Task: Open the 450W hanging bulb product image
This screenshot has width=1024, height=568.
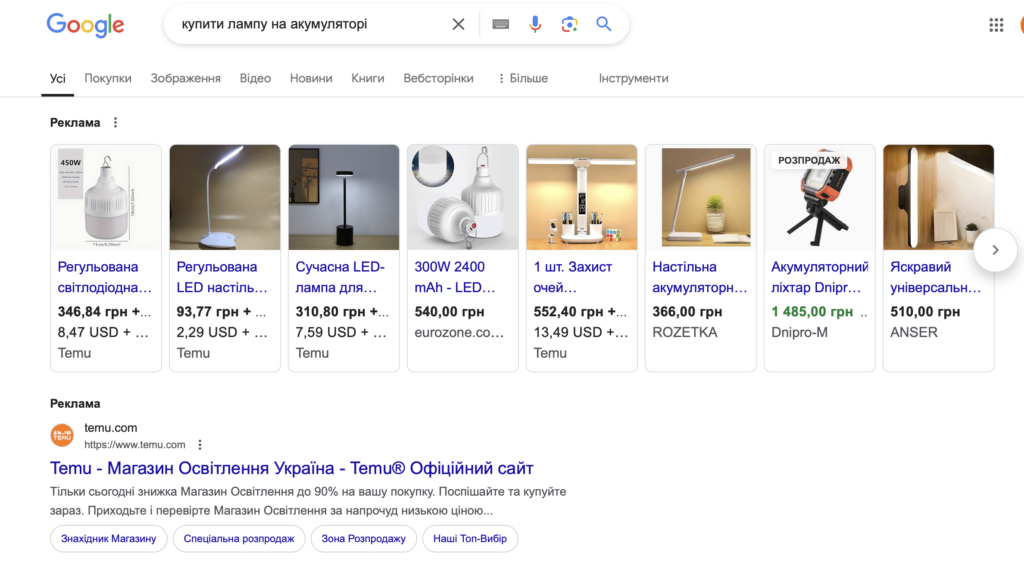Action: pyautogui.click(x=106, y=197)
